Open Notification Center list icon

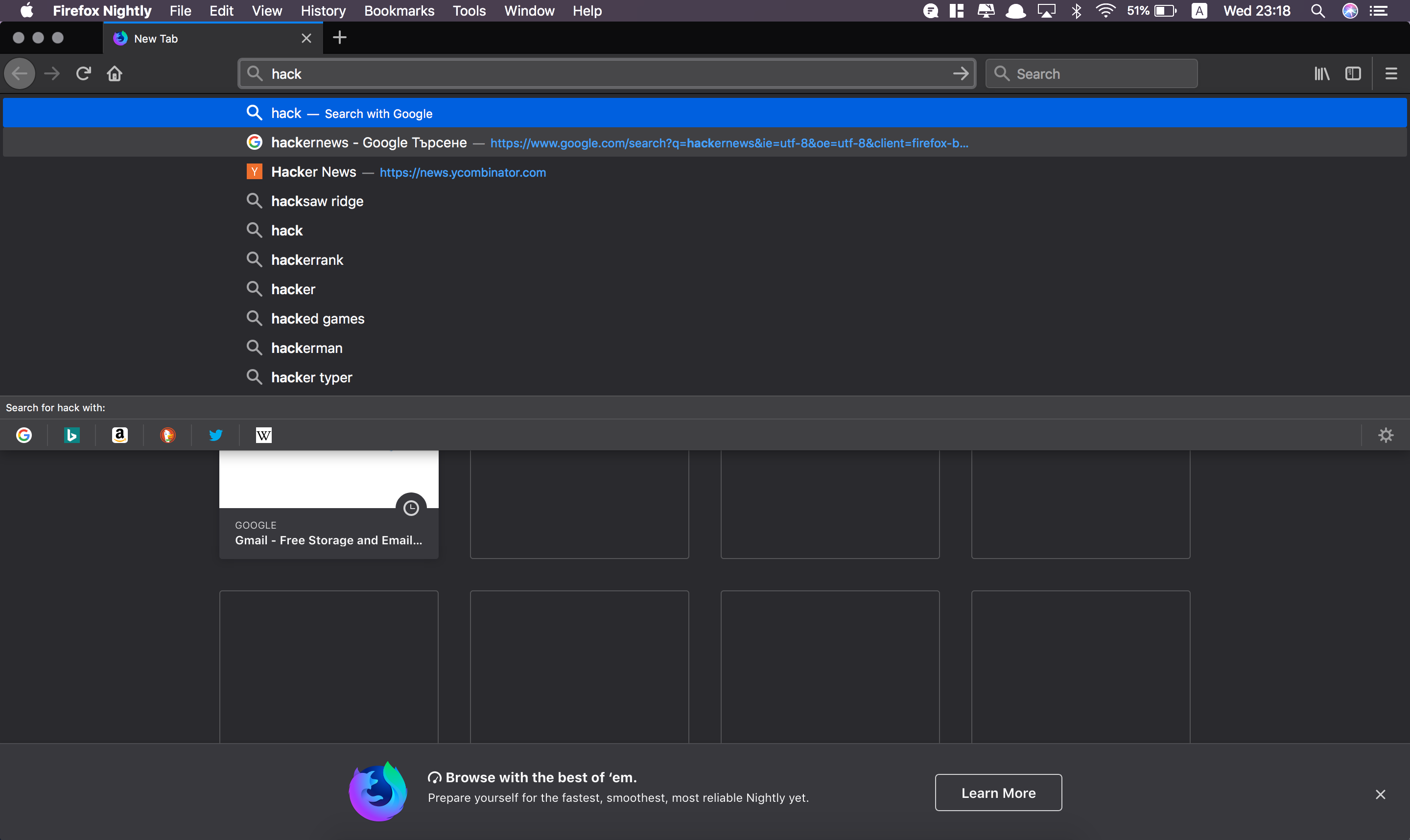(x=1379, y=11)
